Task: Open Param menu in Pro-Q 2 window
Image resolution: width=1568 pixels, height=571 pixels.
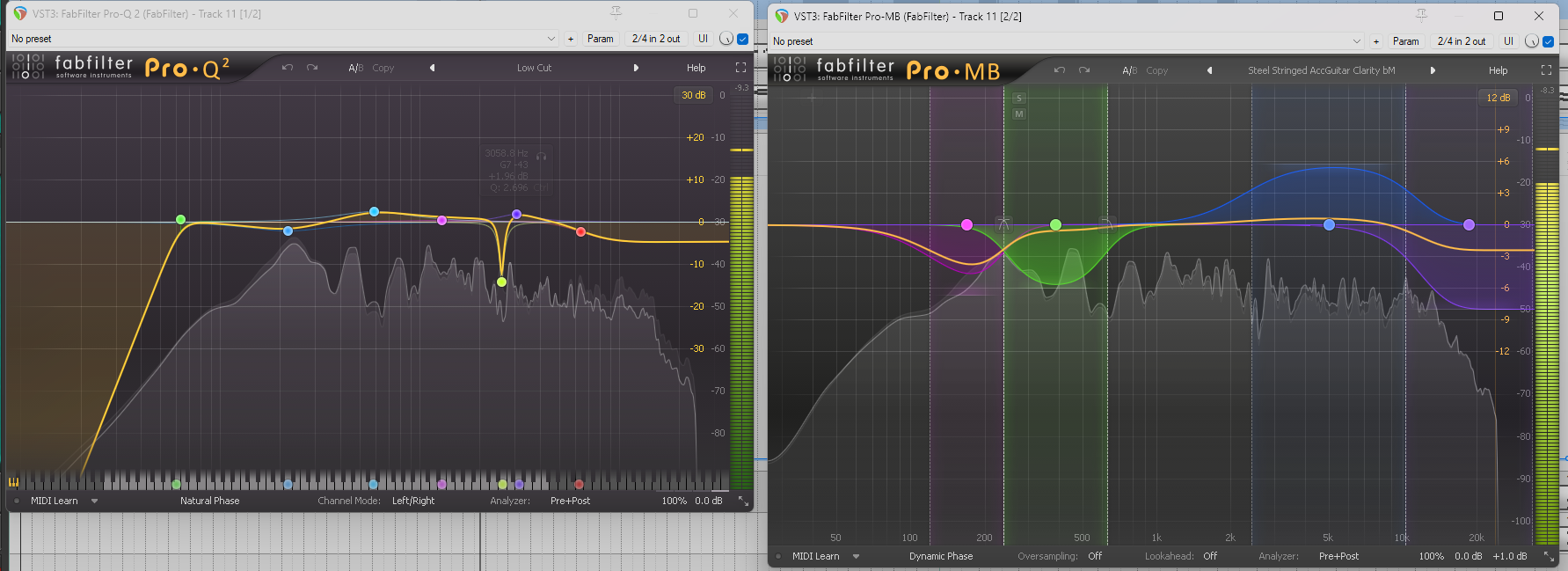Action: [x=601, y=39]
